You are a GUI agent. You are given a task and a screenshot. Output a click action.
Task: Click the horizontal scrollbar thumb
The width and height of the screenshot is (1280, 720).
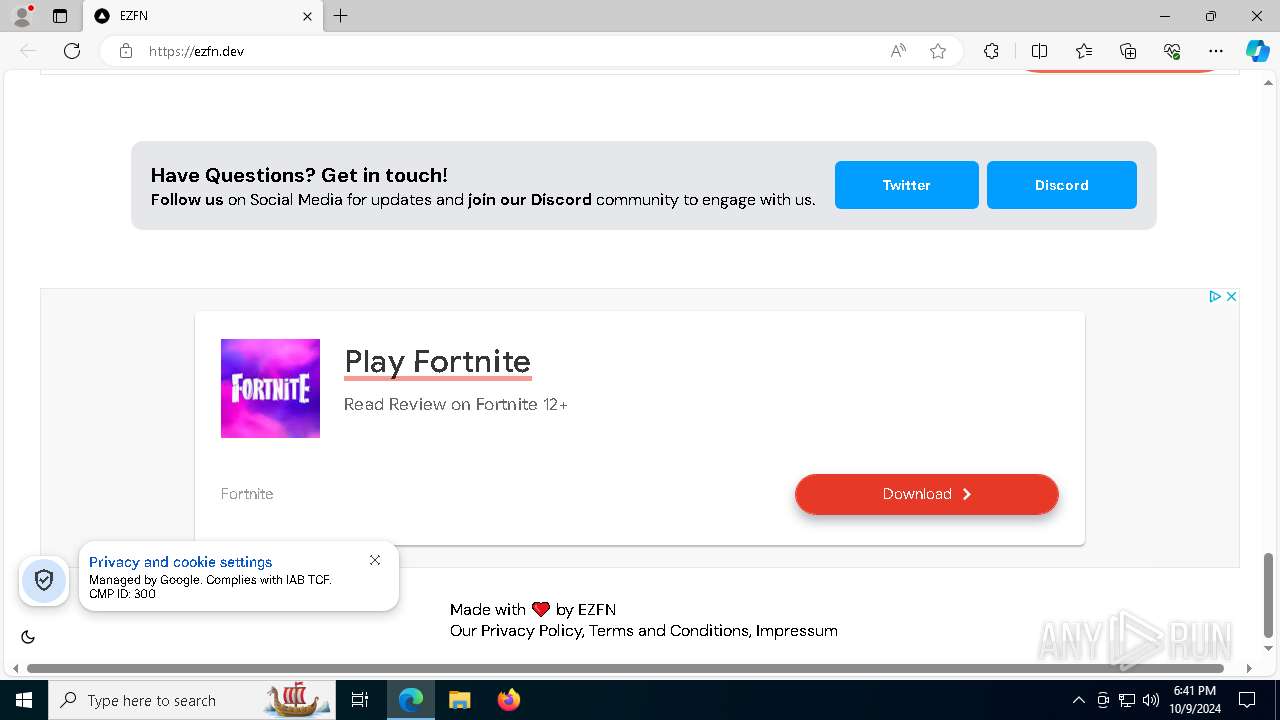click(625, 668)
